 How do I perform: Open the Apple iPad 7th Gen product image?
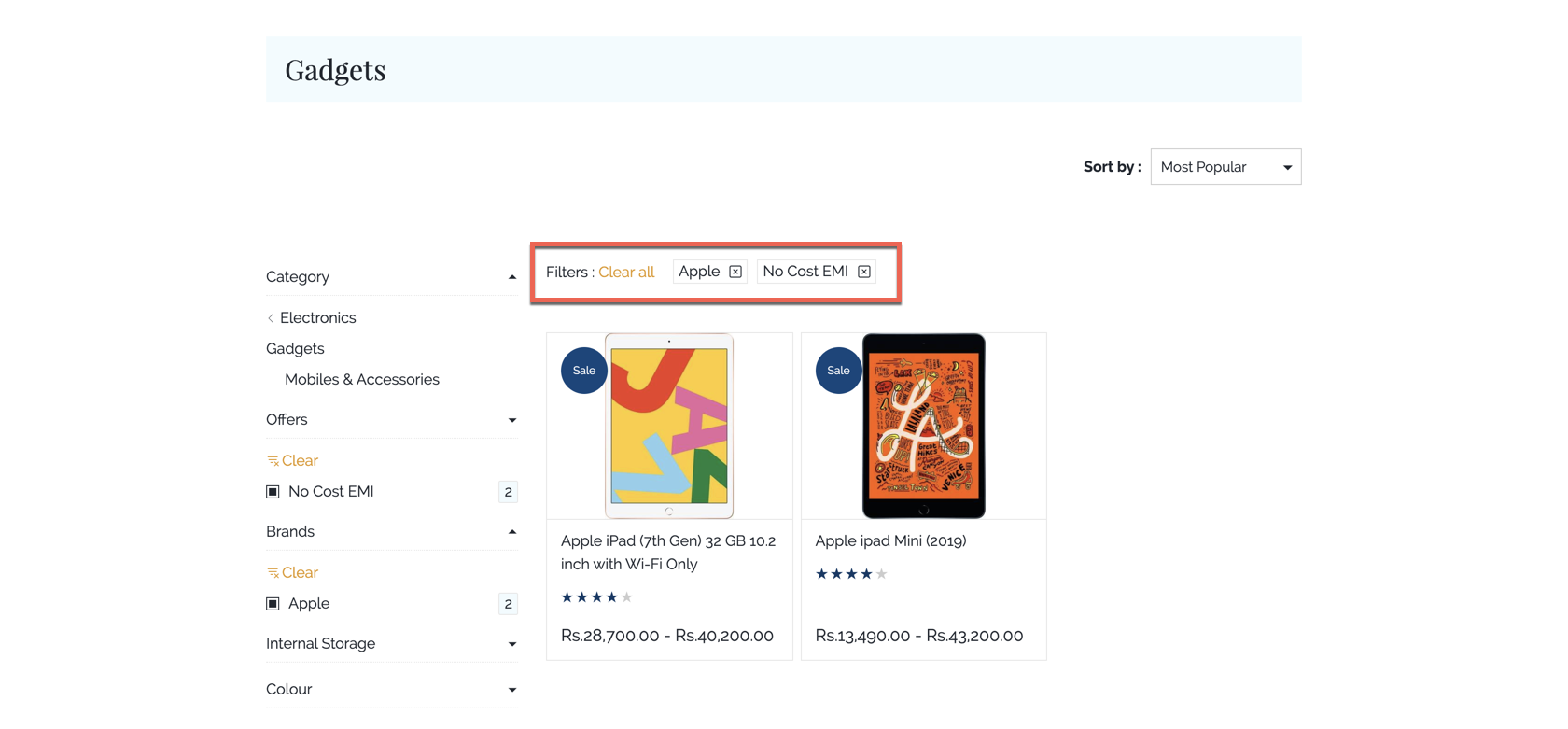click(x=669, y=426)
